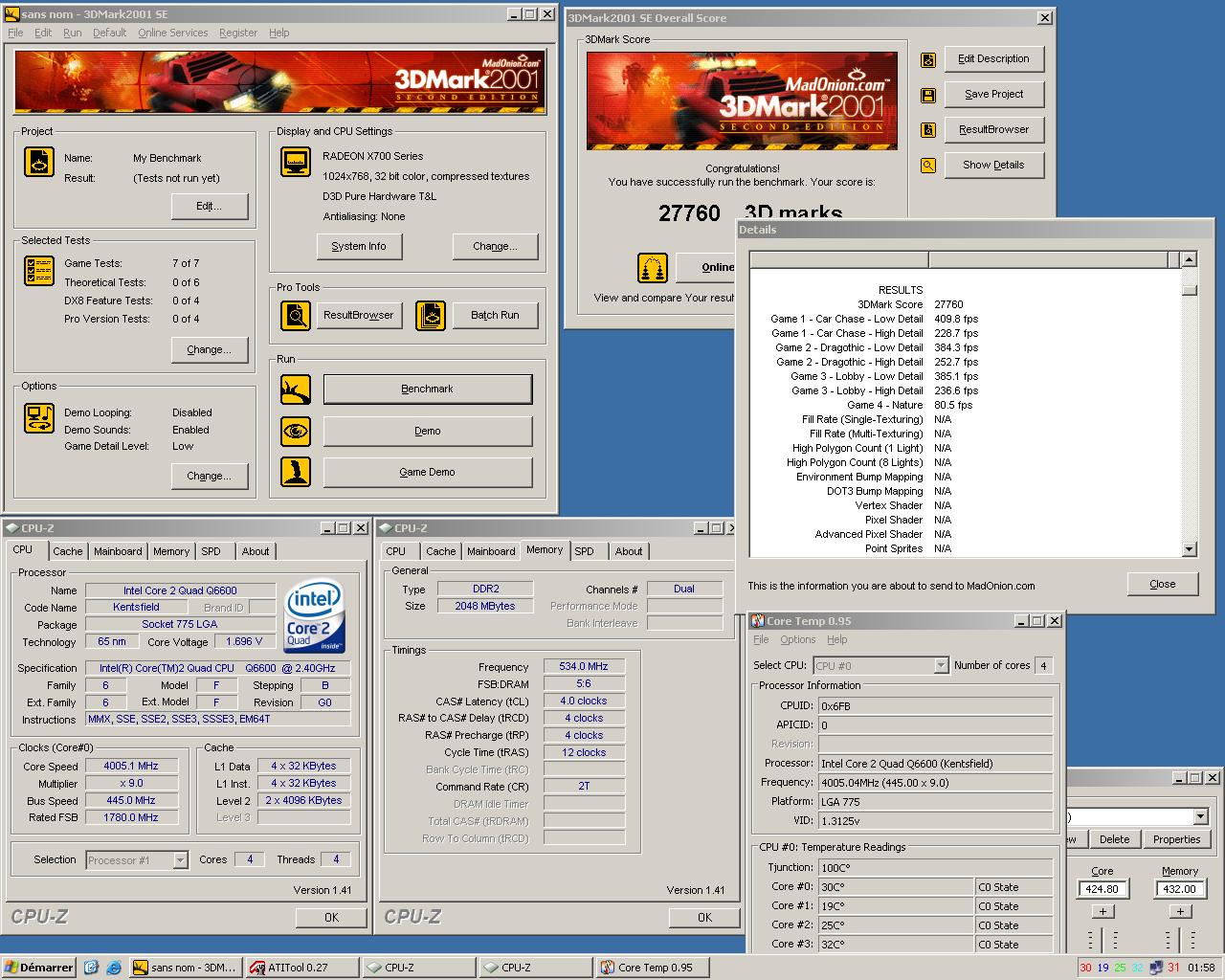Click the plus stepper under Core clock
Image resolution: width=1225 pixels, height=980 pixels.
coord(1102,912)
